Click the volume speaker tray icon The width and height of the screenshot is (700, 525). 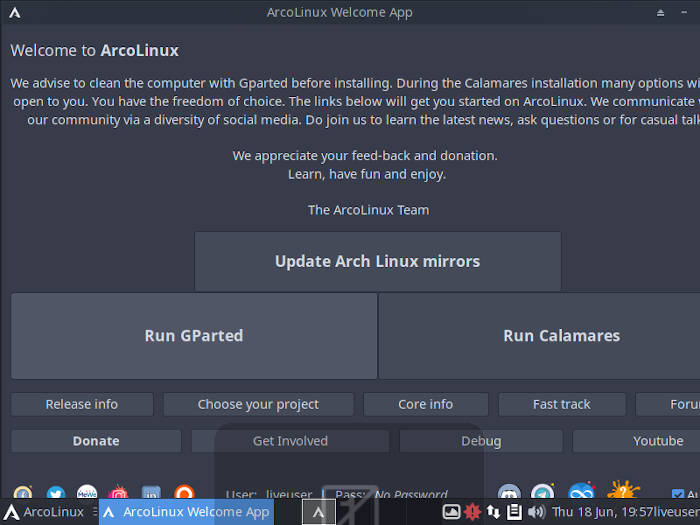click(x=536, y=512)
